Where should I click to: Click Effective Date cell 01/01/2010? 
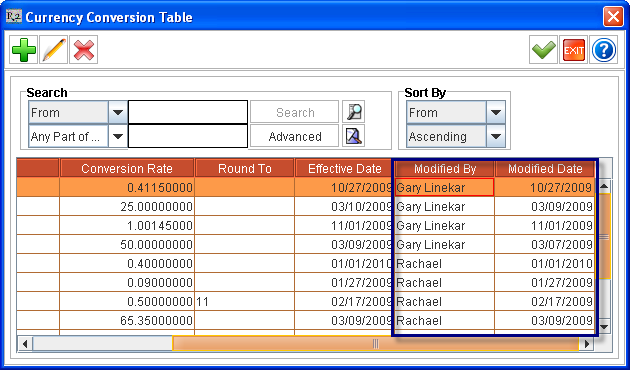click(x=344, y=264)
